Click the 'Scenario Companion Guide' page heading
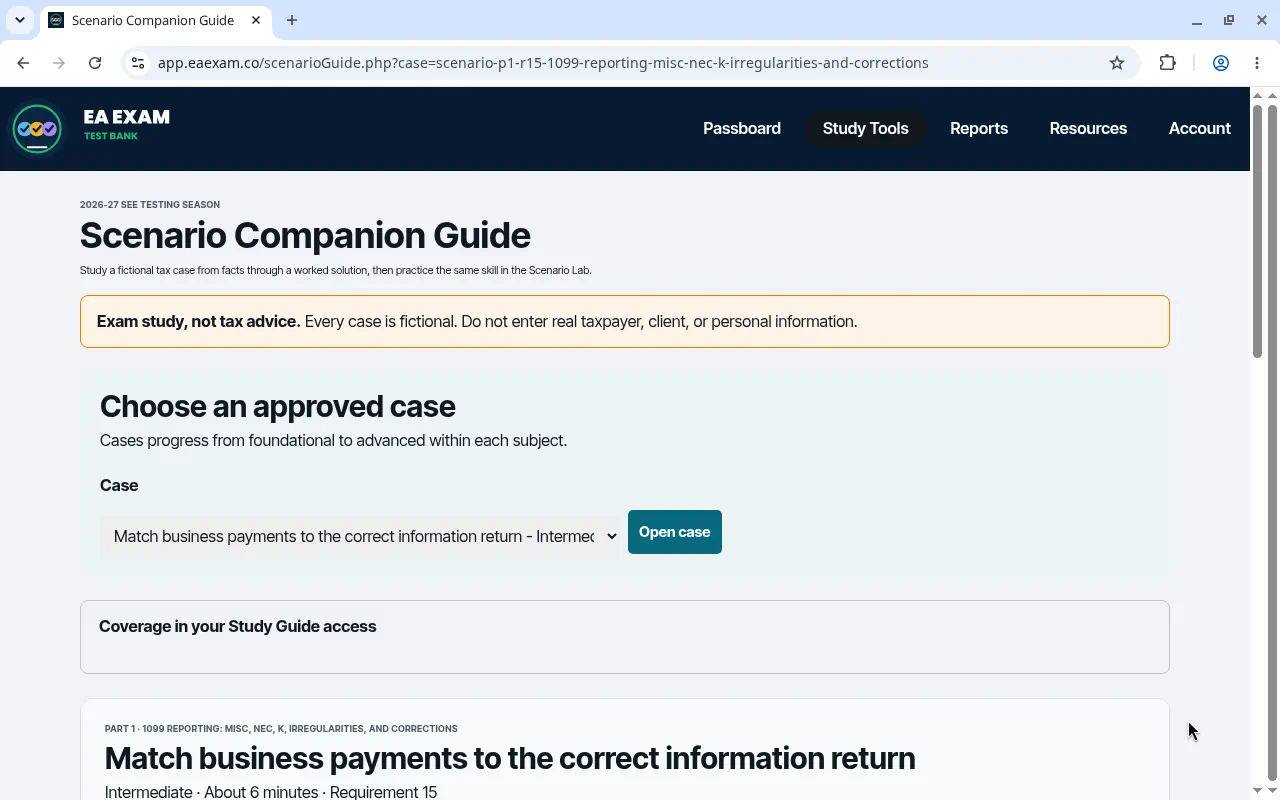Screen dimensions: 1280x800 pyautogui.click(x=305, y=235)
